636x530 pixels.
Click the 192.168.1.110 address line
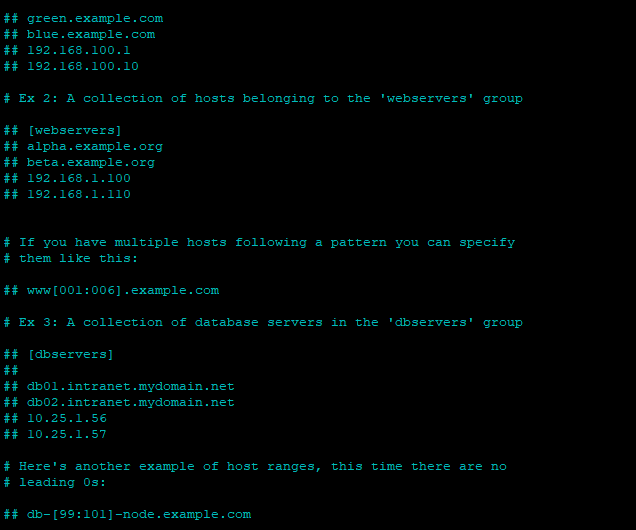67,194
